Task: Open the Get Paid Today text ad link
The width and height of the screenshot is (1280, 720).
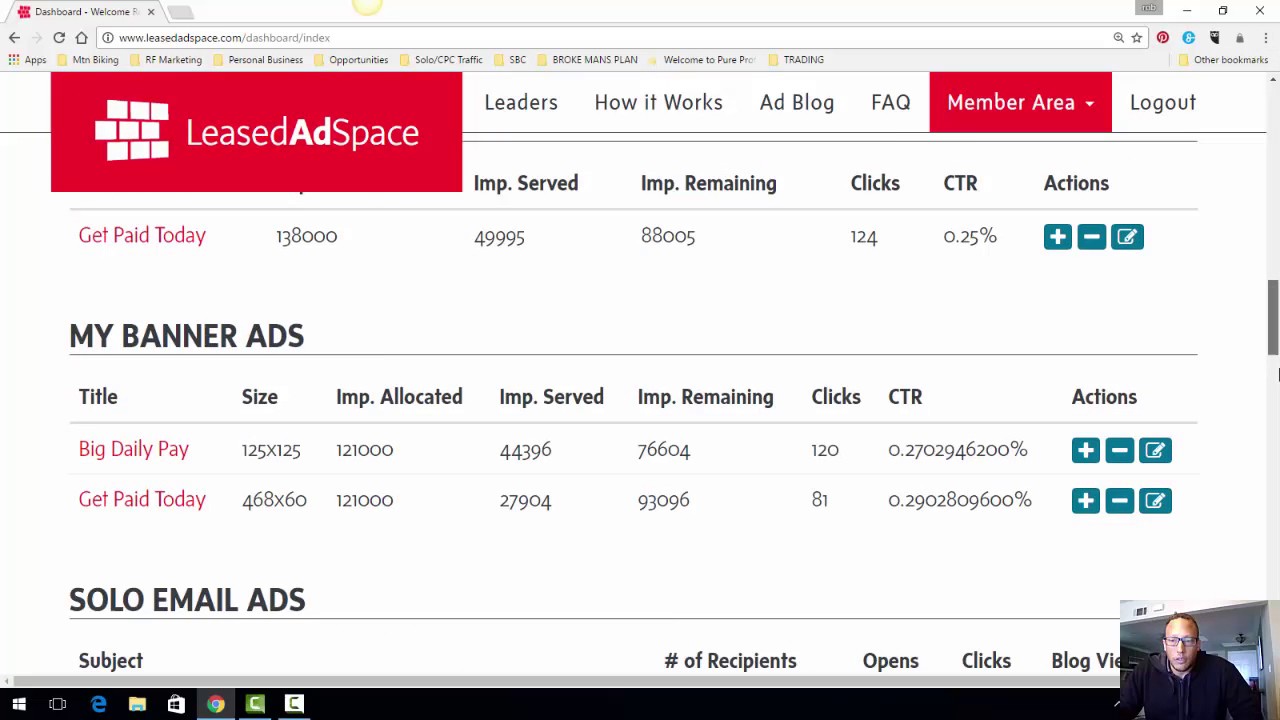Action: coord(142,236)
